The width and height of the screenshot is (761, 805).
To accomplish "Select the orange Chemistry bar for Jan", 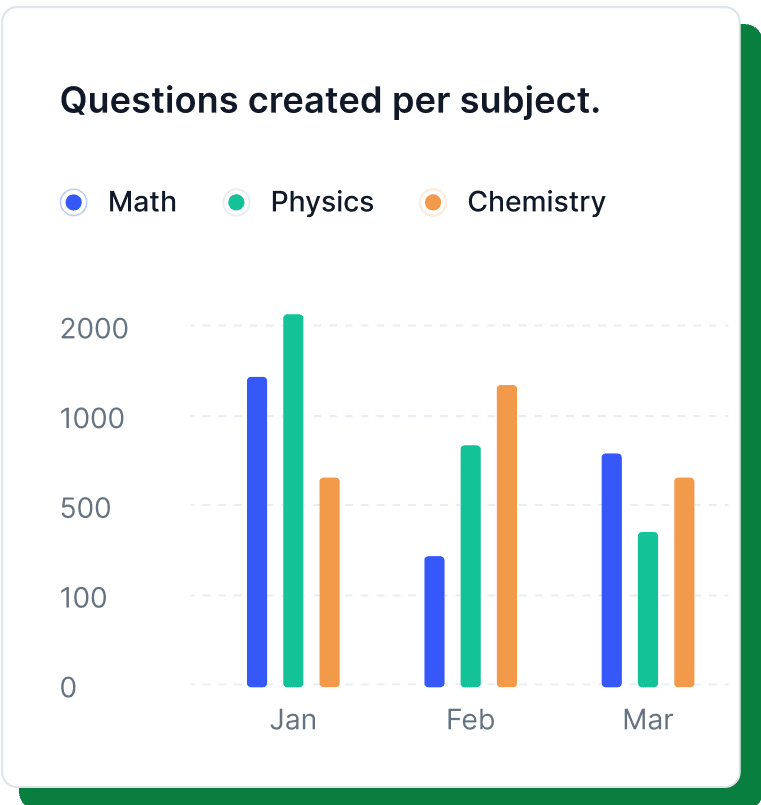I will click(329, 582).
